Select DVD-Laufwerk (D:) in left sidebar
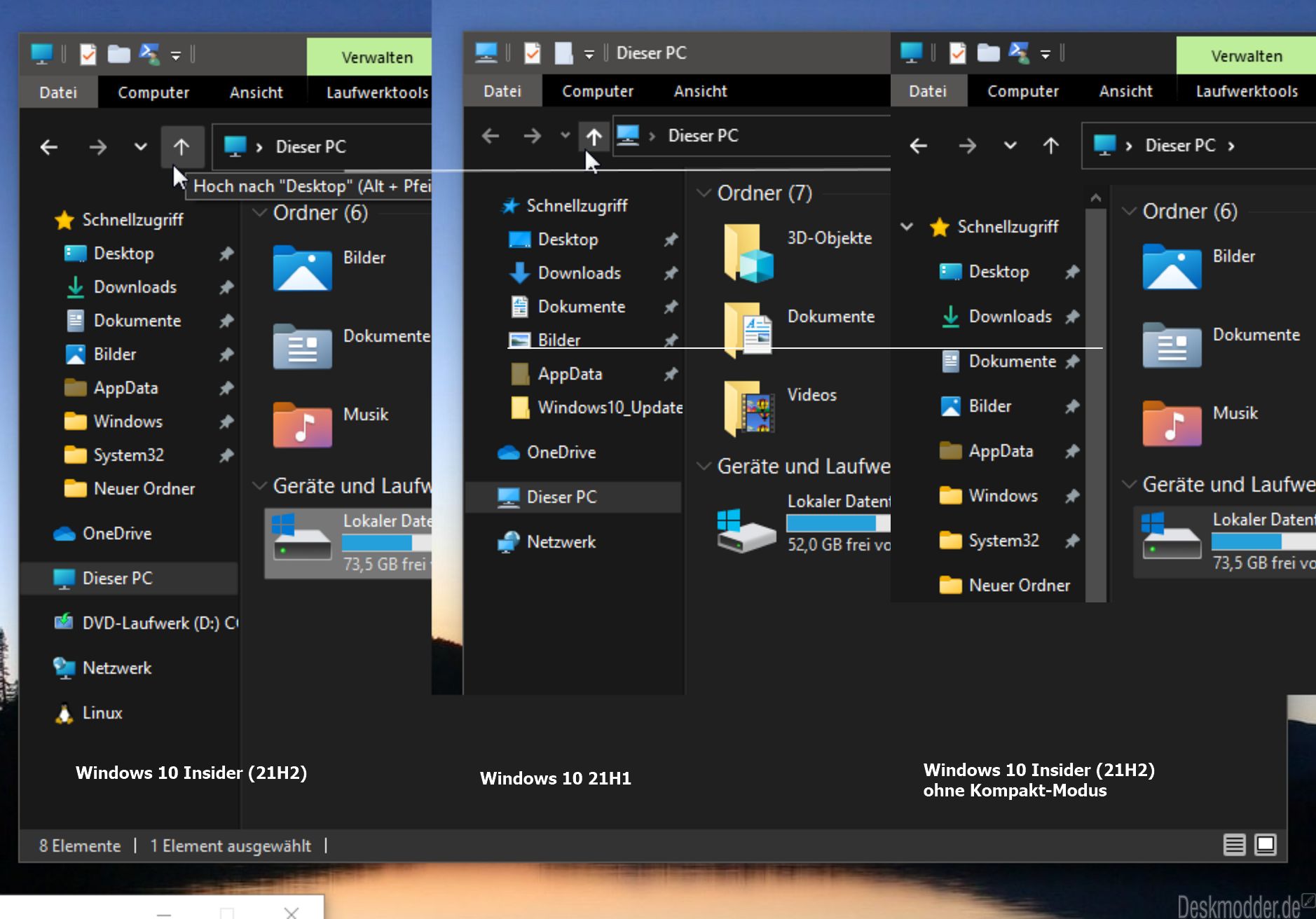This screenshot has height=919, width=1316. click(x=146, y=623)
